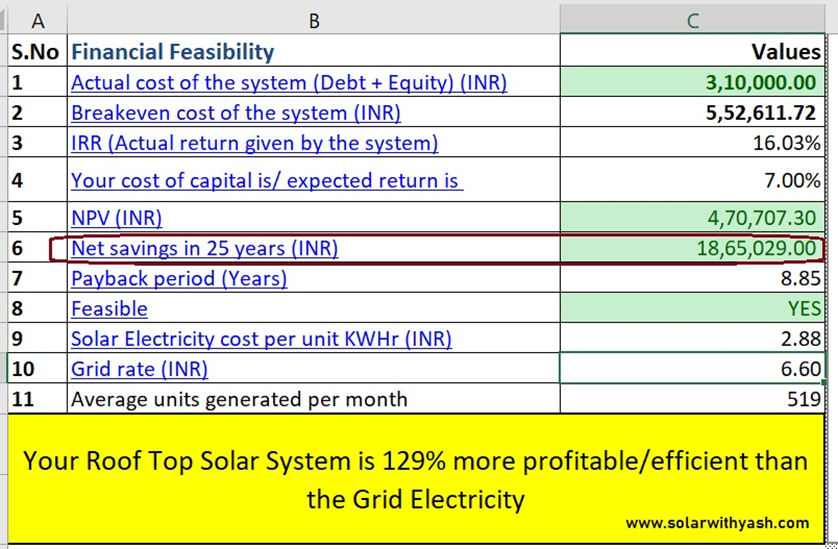
Task: Click cost of capital value 7.00%
Action: tap(692, 181)
